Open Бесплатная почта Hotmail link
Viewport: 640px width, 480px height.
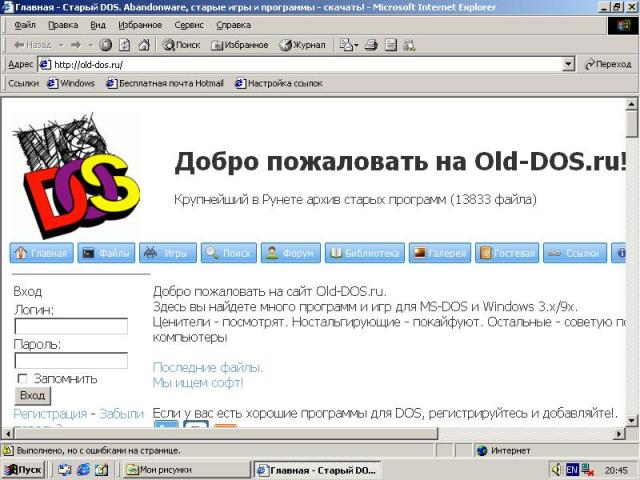pos(165,83)
